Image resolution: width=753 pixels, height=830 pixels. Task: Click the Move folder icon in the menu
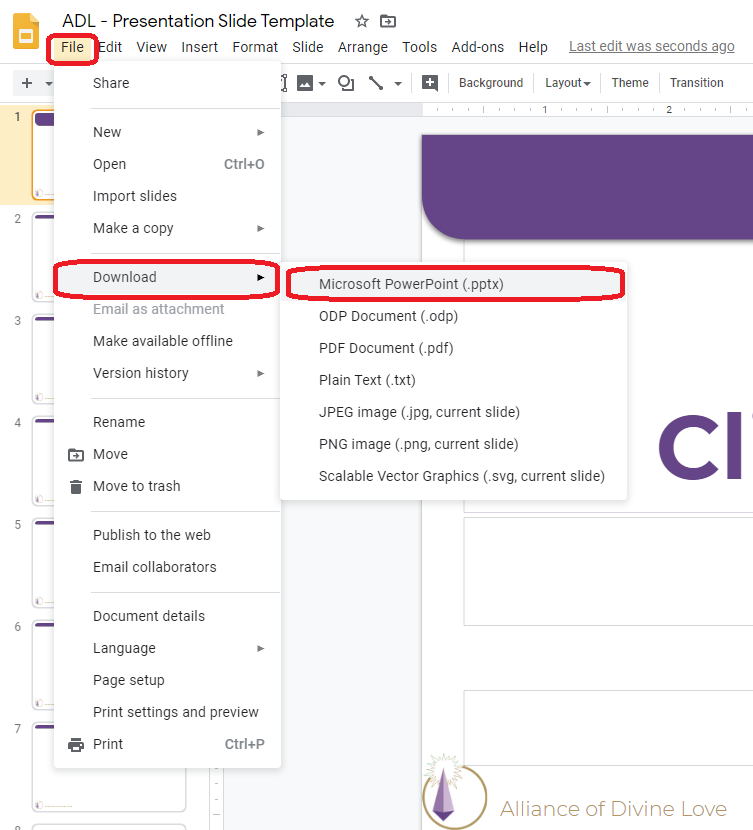tap(76, 455)
